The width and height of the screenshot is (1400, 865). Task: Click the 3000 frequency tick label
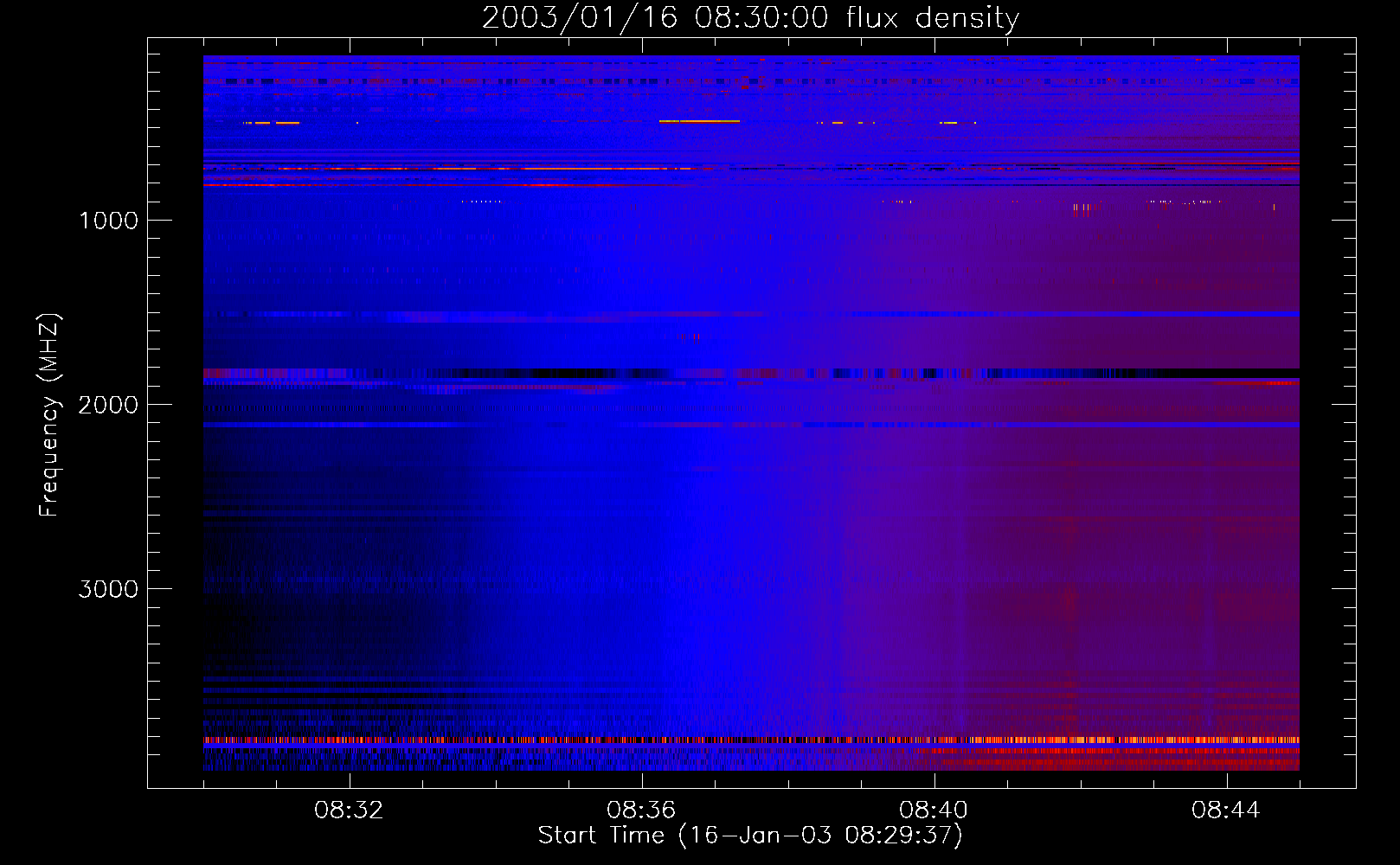(x=108, y=589)
